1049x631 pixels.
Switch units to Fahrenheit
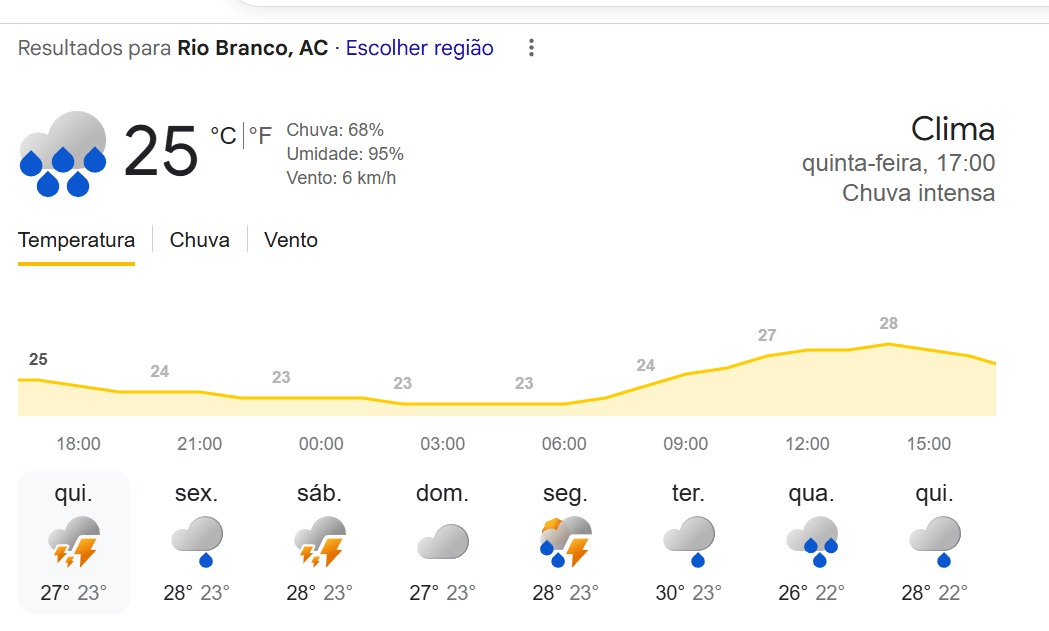pyautogui.click(x=260, y=135)
